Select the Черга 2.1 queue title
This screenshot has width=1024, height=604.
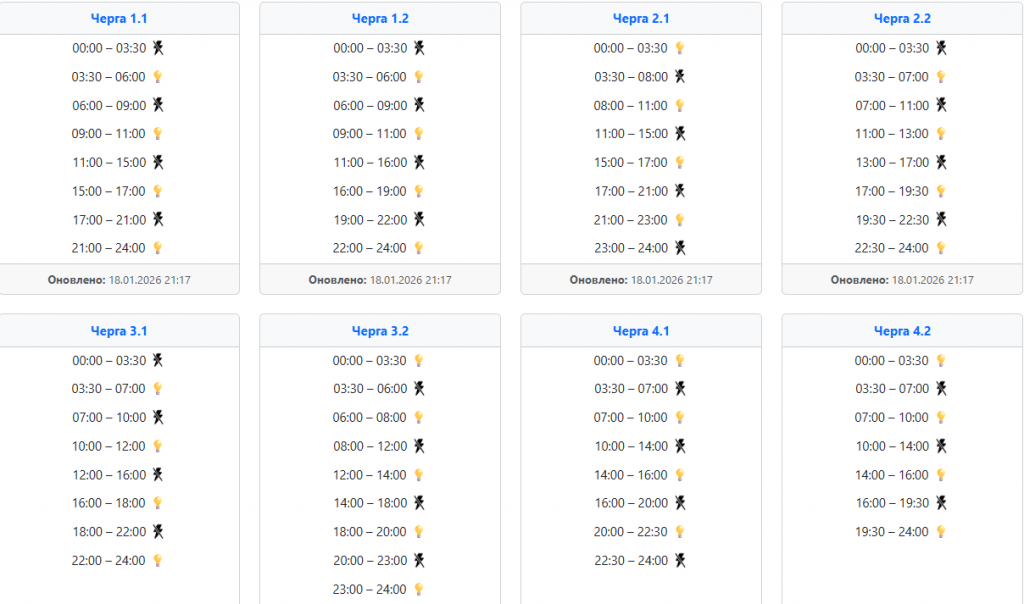641,19
